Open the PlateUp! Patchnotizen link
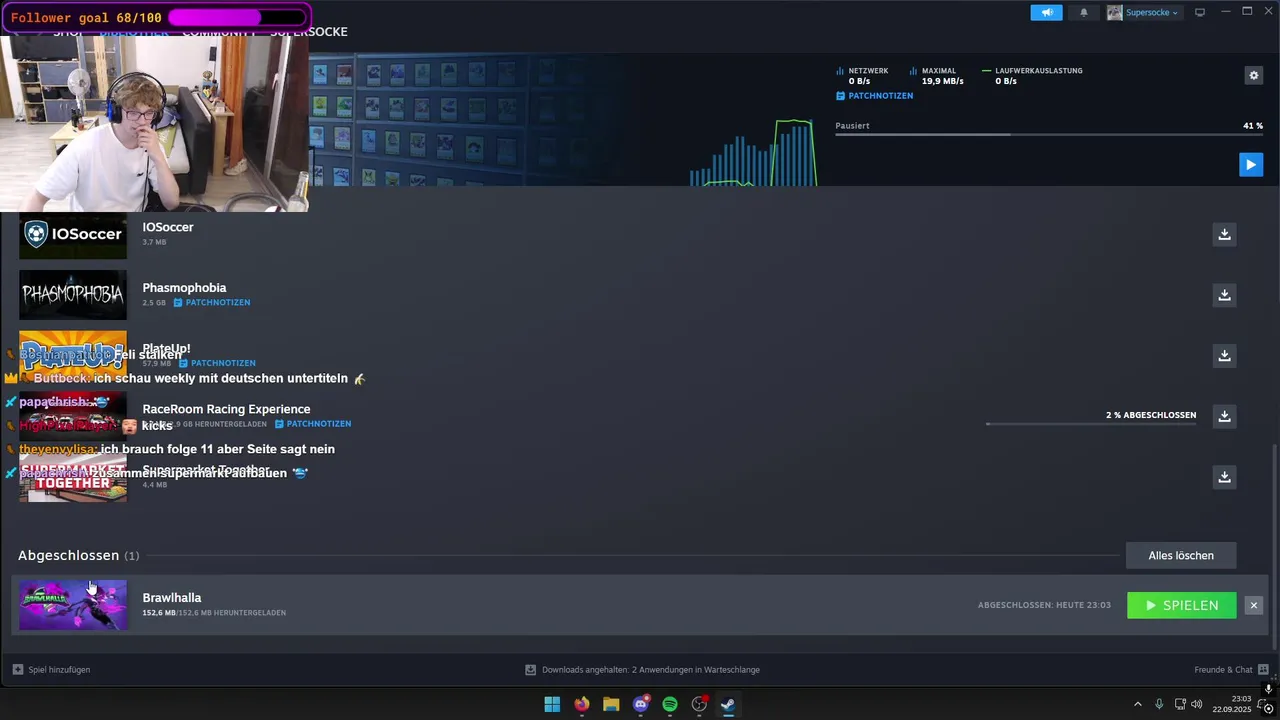The height and width of the screenshot is (720, 1280). click(x=217, y=363)
